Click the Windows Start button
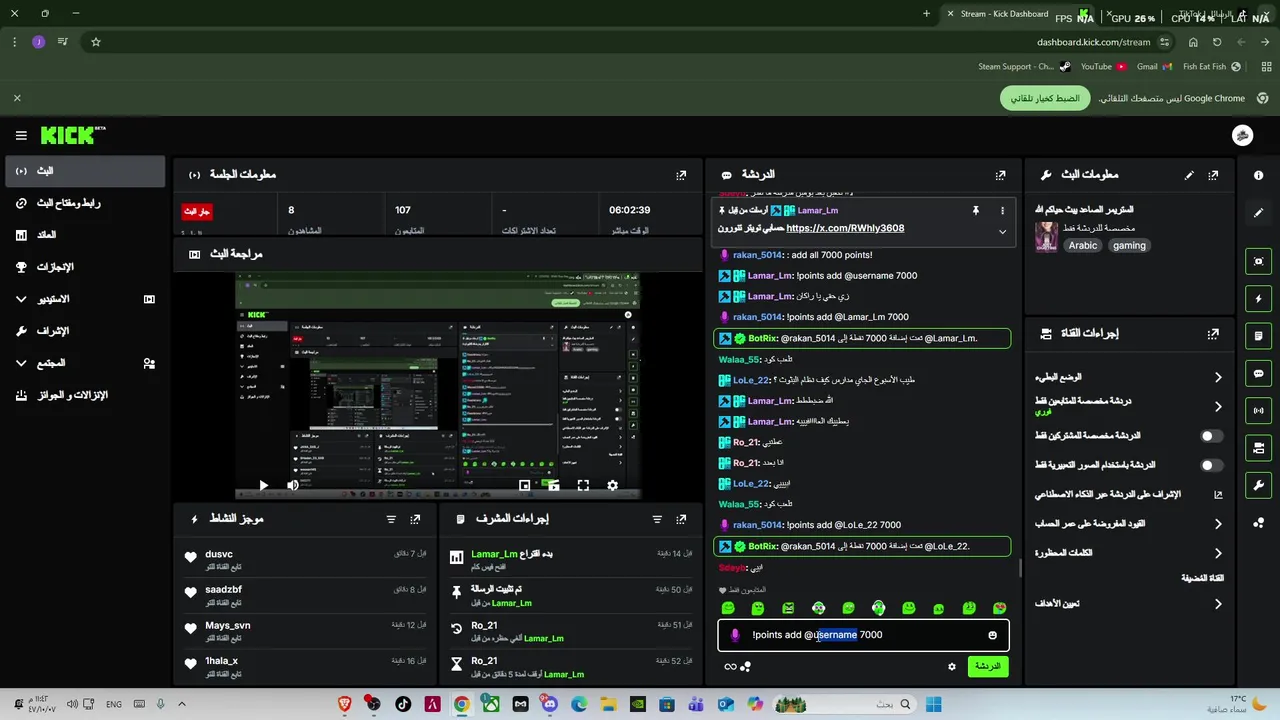Screen dimensions: 1280x720 (x=933, y=704)
